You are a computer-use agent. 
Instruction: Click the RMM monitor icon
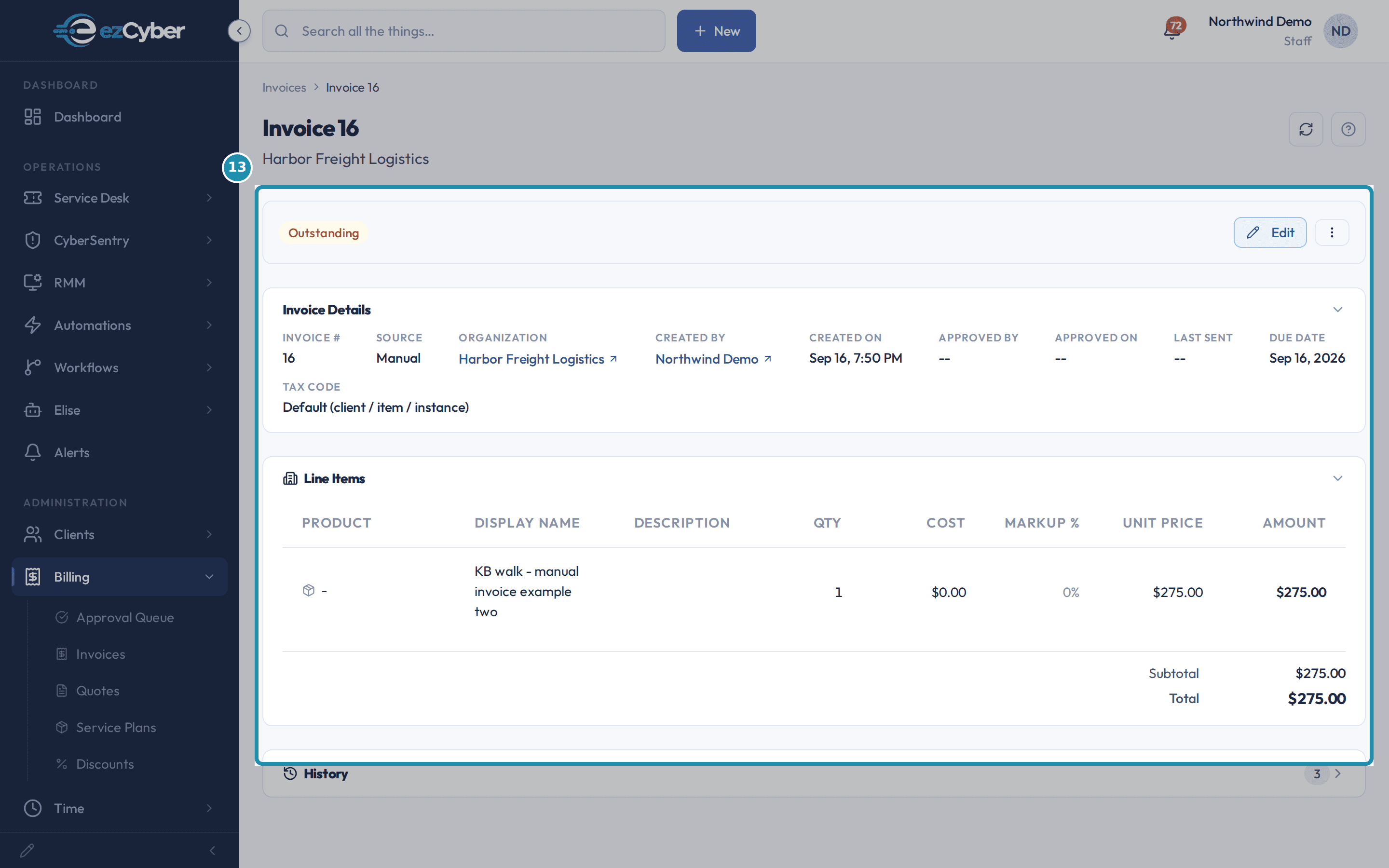tap(33, 283)
